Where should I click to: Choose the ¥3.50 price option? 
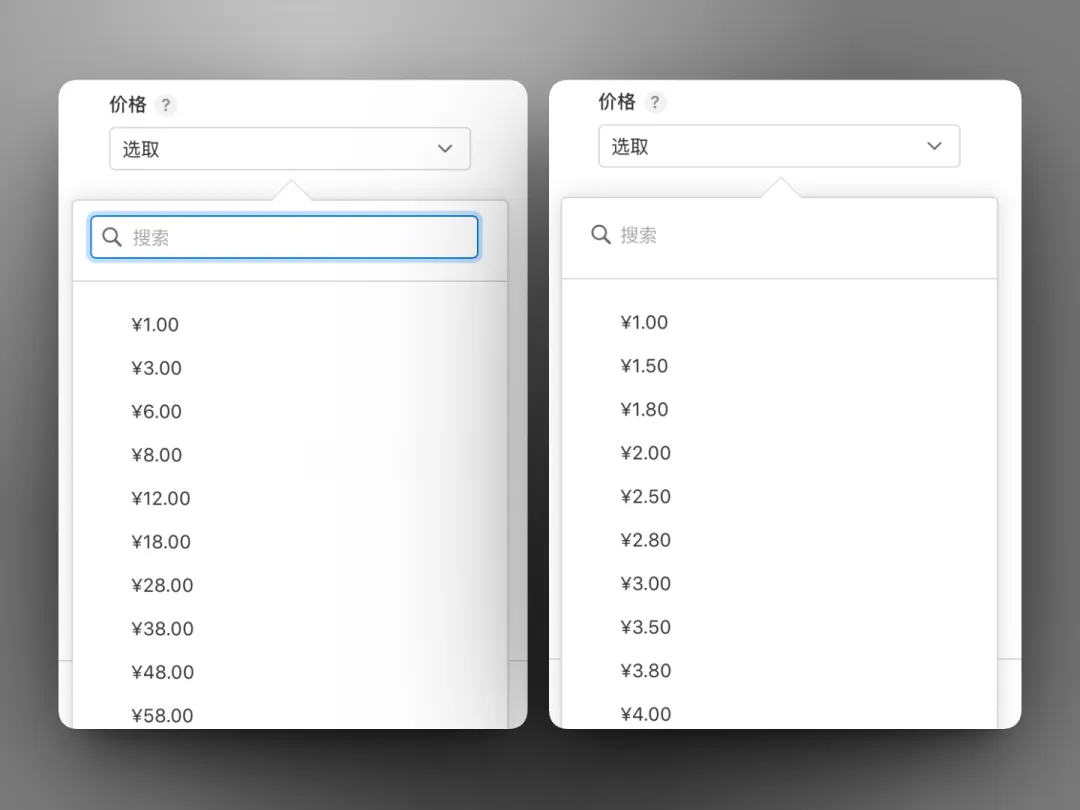click(x=645, y=627)
